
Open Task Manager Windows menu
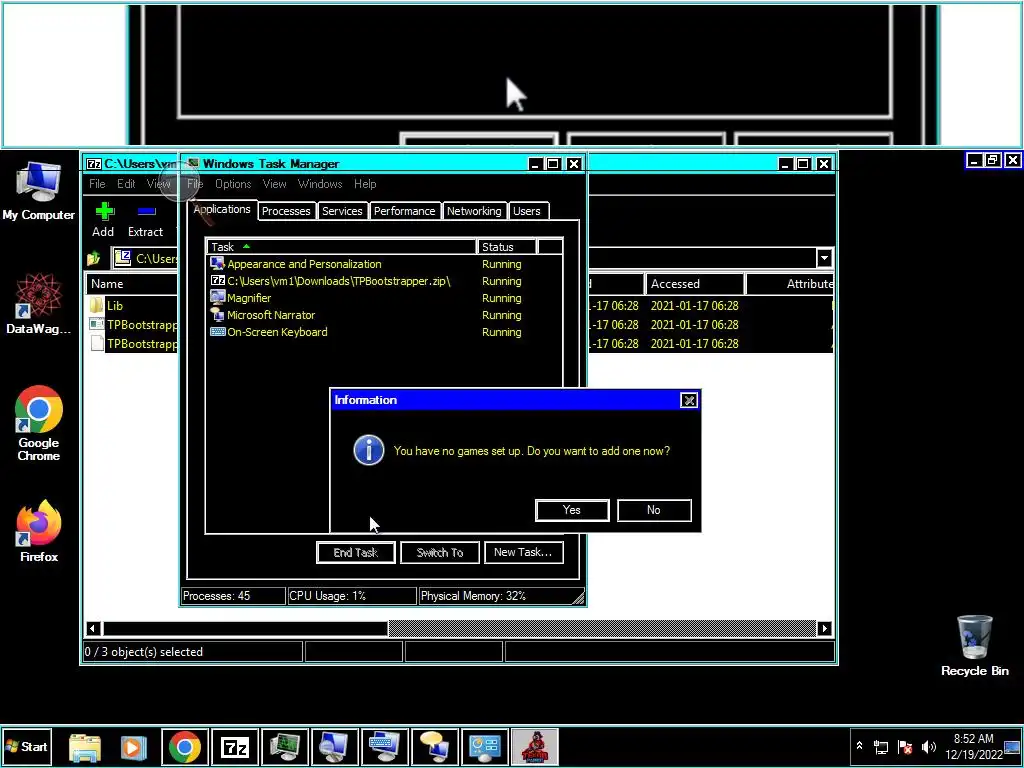pyautogui.click(x=320, y=184)
